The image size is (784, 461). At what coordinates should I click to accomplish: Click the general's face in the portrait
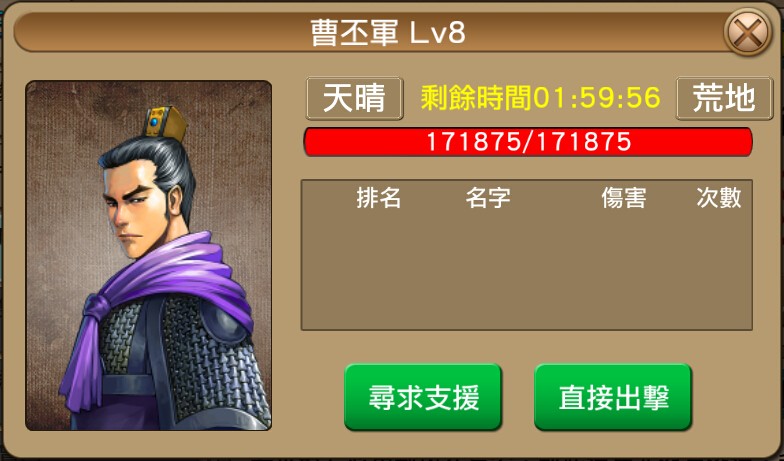[x=135, y=210]
